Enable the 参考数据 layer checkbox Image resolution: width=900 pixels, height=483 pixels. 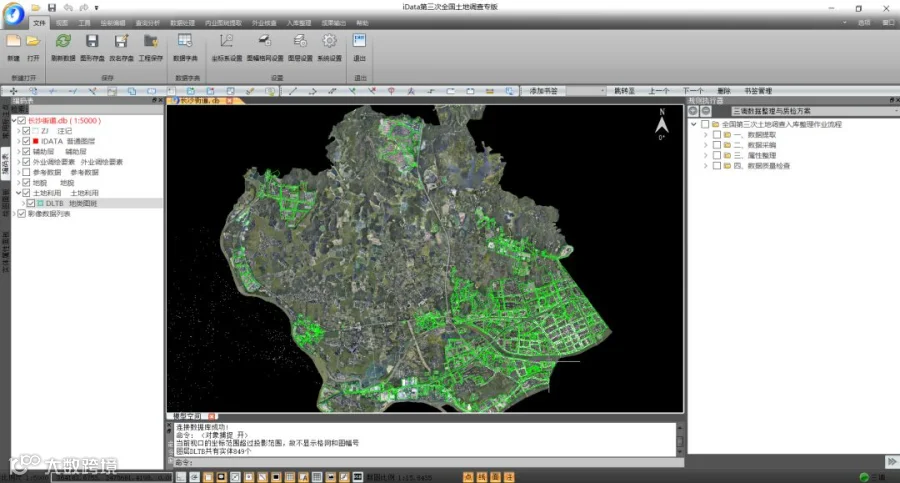[26, 172]
